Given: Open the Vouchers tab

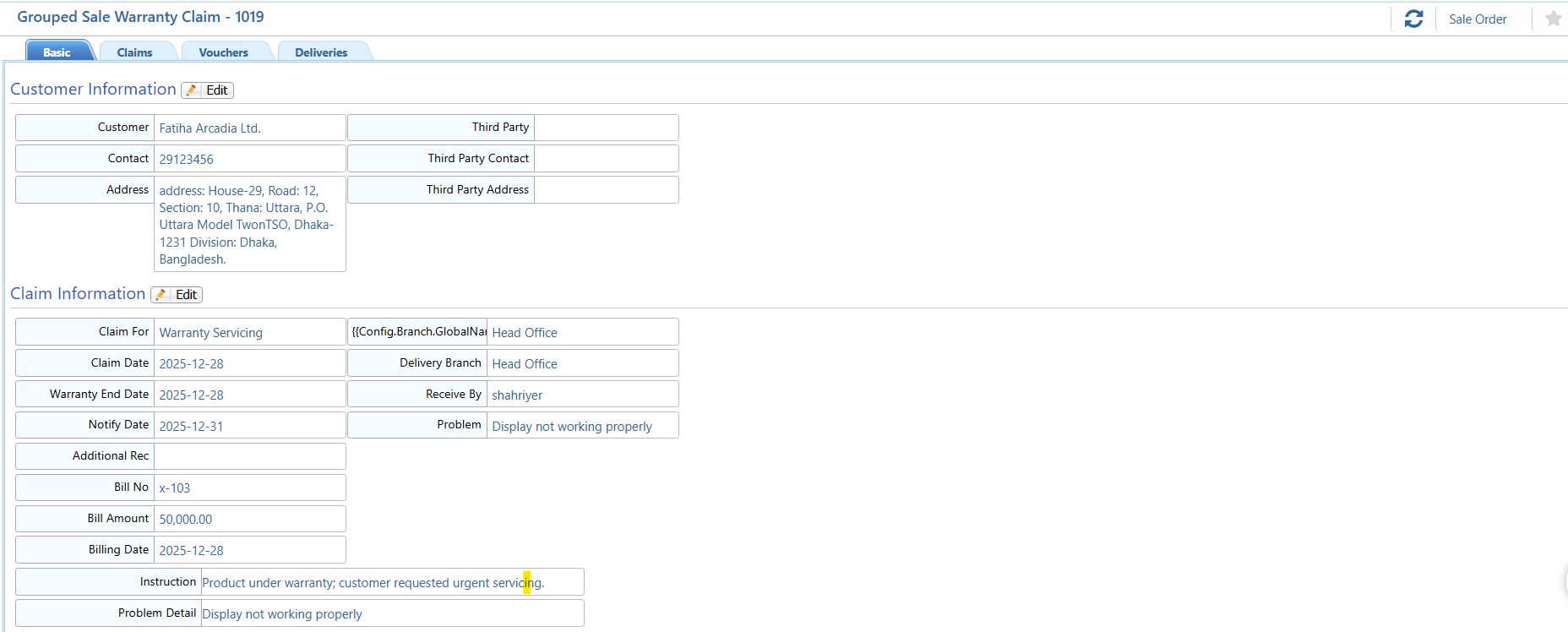Looking at the screenshot, I should tap(223, 52).
